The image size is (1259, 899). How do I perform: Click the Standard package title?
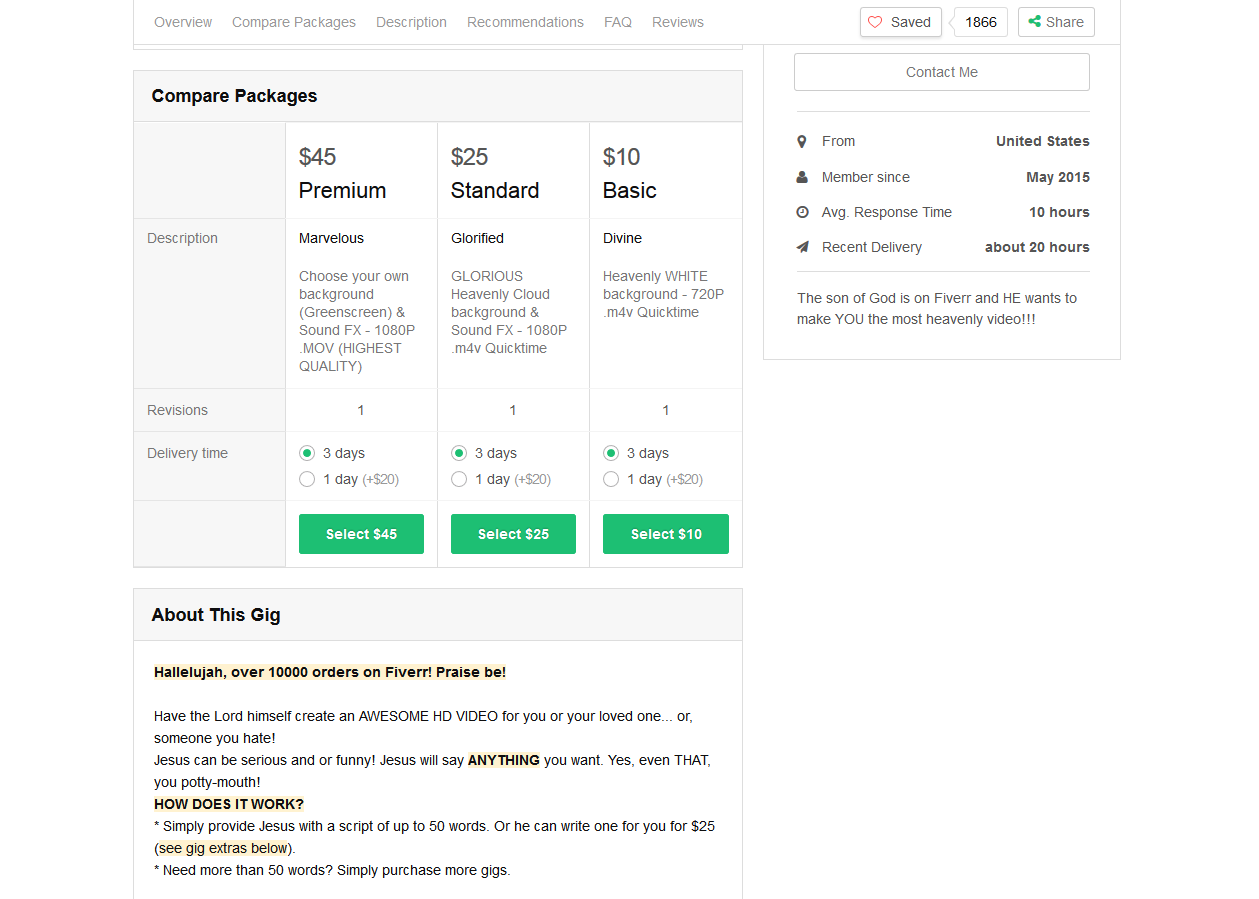[x=495, y=190]
